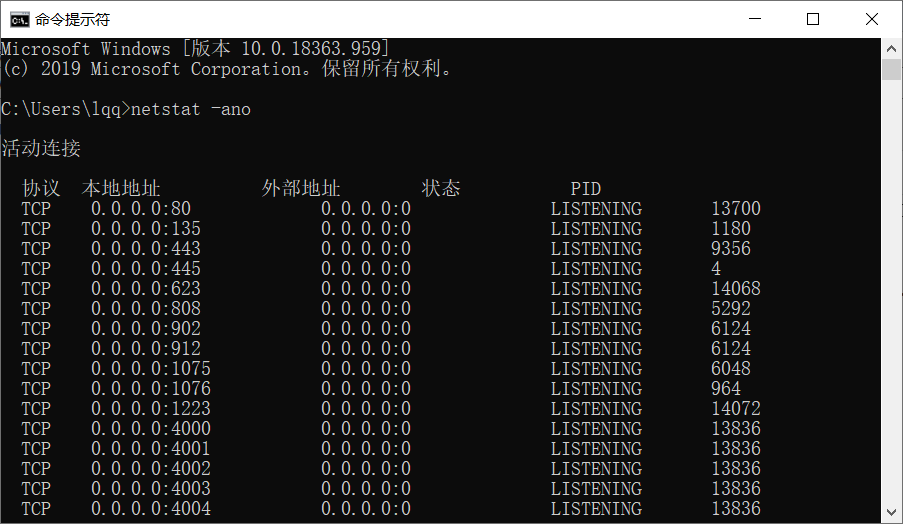Click LISTENING state in the port 80 row
This screenshot has height=524, width=903.
[x=596, y=208]
